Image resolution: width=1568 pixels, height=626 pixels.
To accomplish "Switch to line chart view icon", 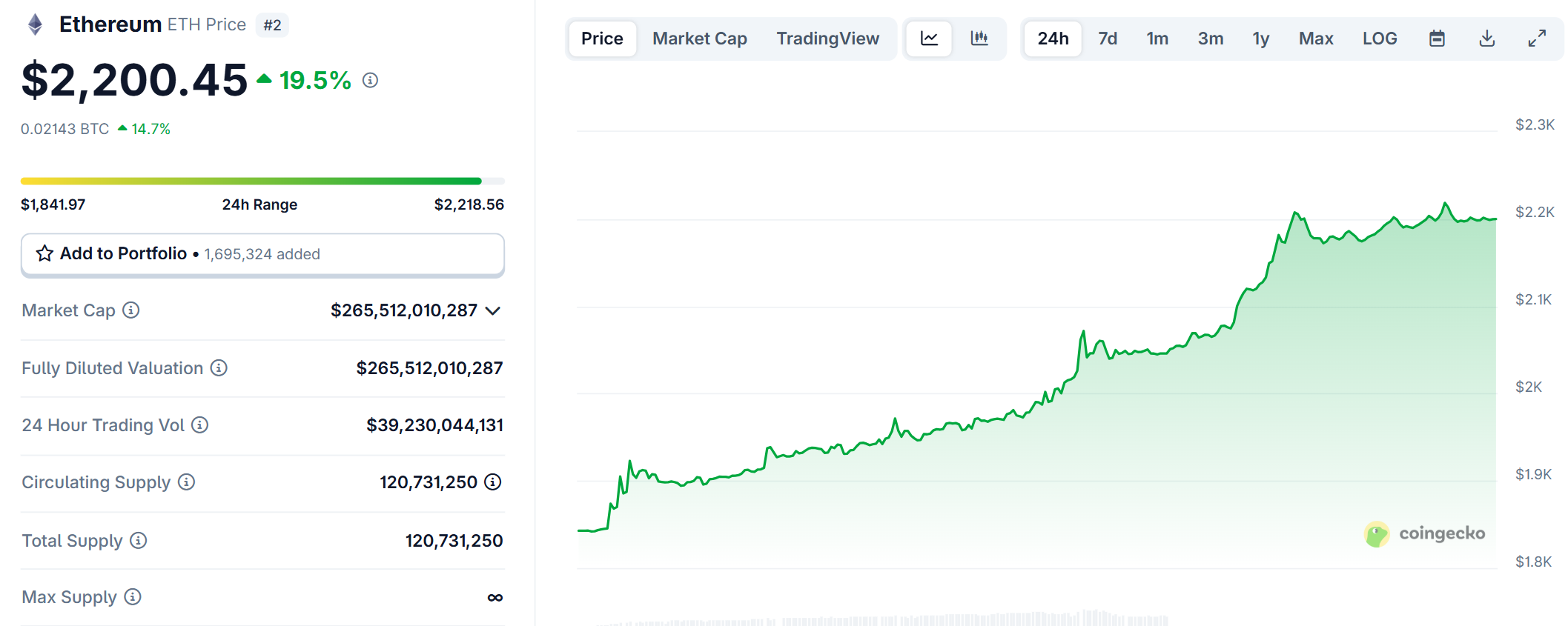I will (x=929, y=39).
